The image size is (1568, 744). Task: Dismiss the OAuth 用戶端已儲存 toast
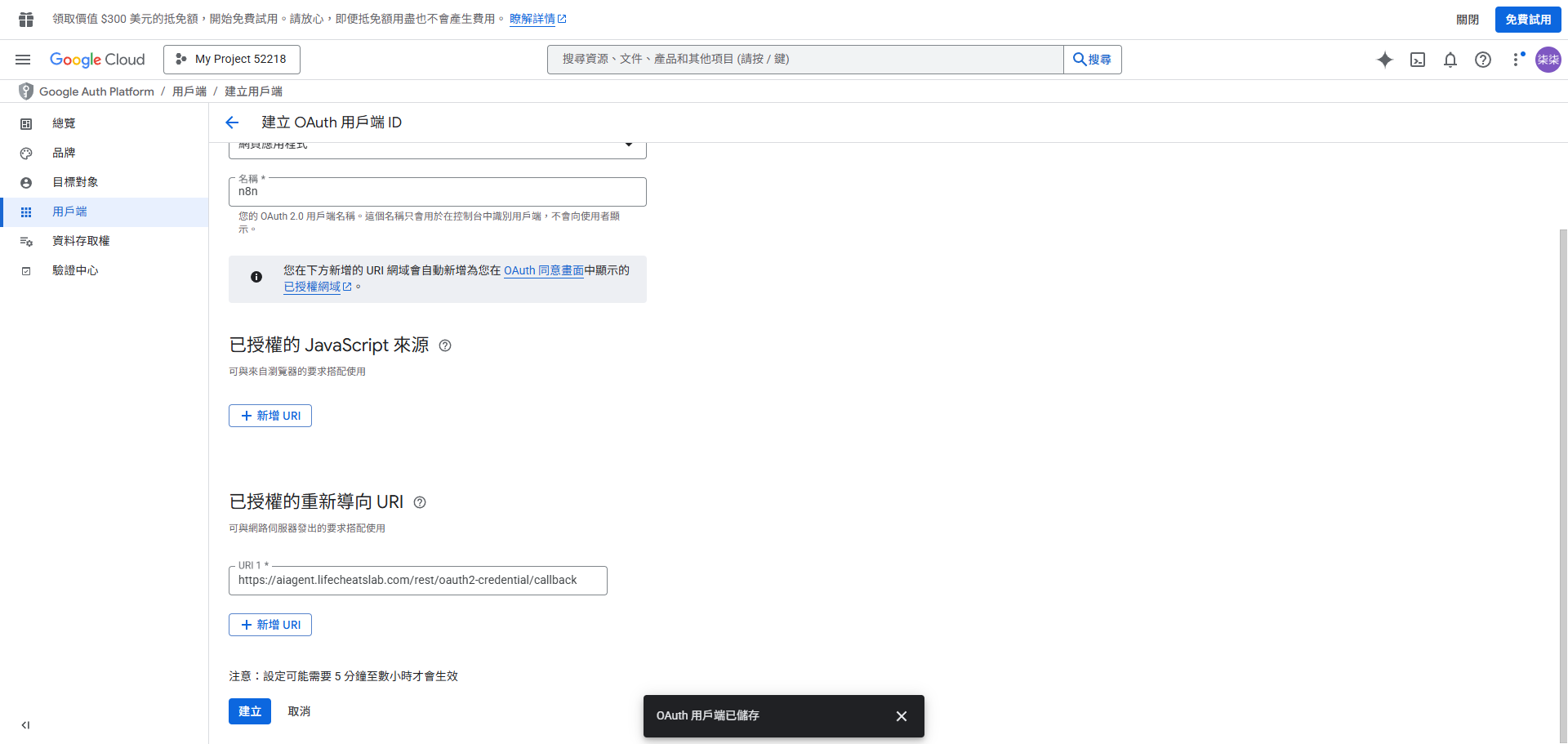901,716
